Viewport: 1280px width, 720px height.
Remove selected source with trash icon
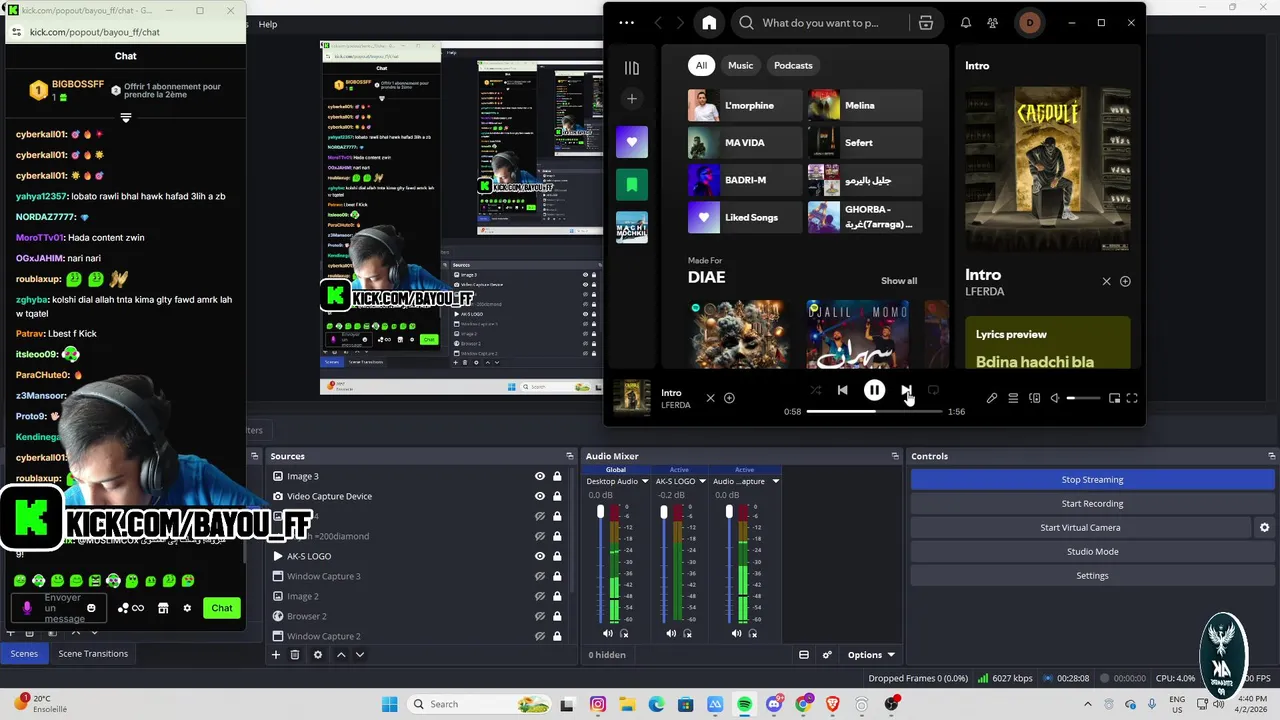pos(295,655)
